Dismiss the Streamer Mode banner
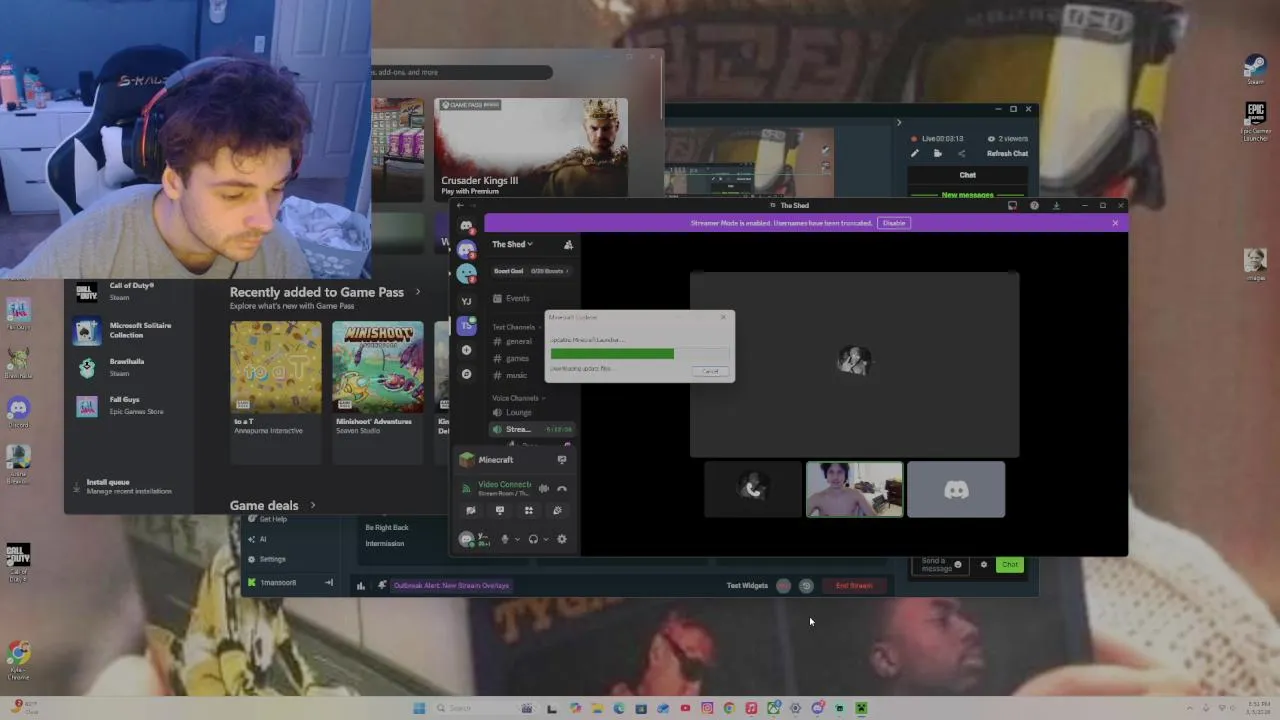Viewport: 1280px width, 720px height. pos(1115,223)
